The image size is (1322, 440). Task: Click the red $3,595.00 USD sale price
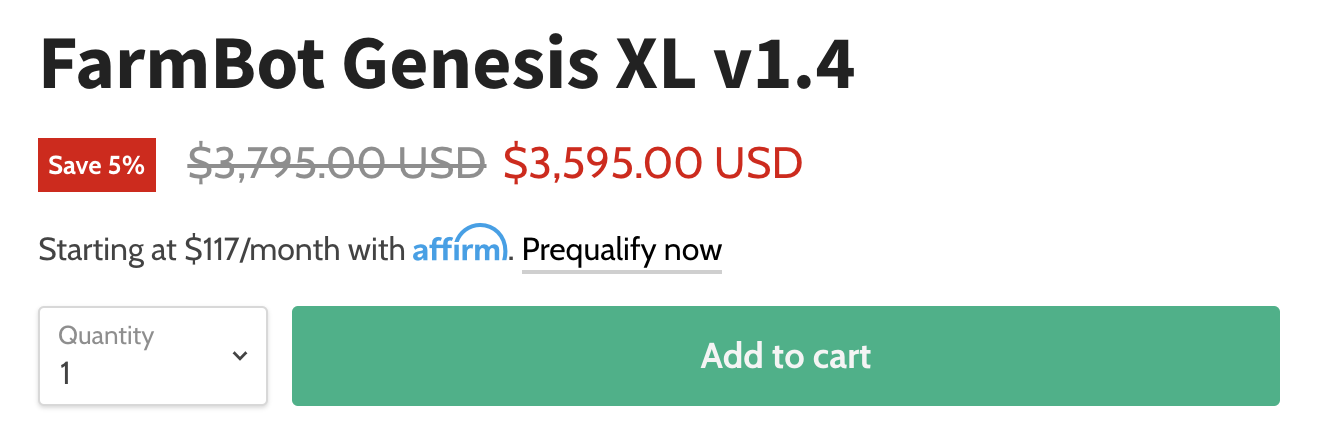pos(653,164)
